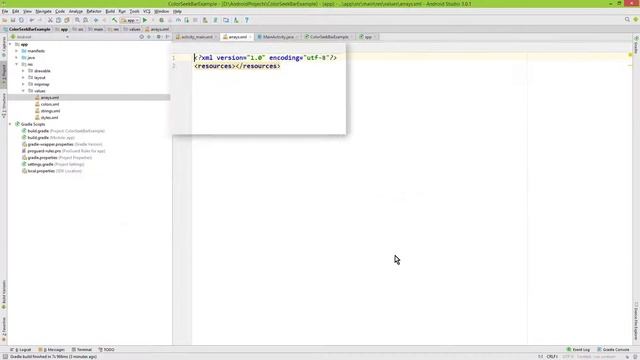The width and height of the screenshot is (640, 360).
Task: Click the Paste toolbar icon
Action: click(67, 20)
